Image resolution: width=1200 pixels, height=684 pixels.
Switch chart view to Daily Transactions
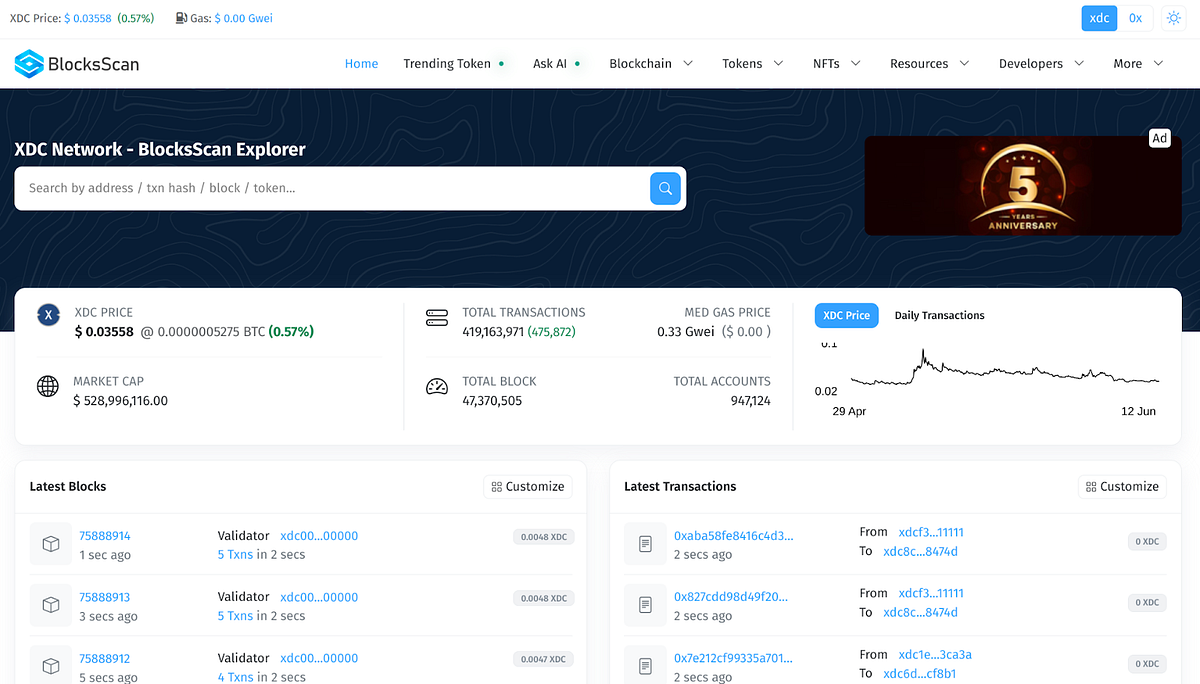tap(939, 315)
